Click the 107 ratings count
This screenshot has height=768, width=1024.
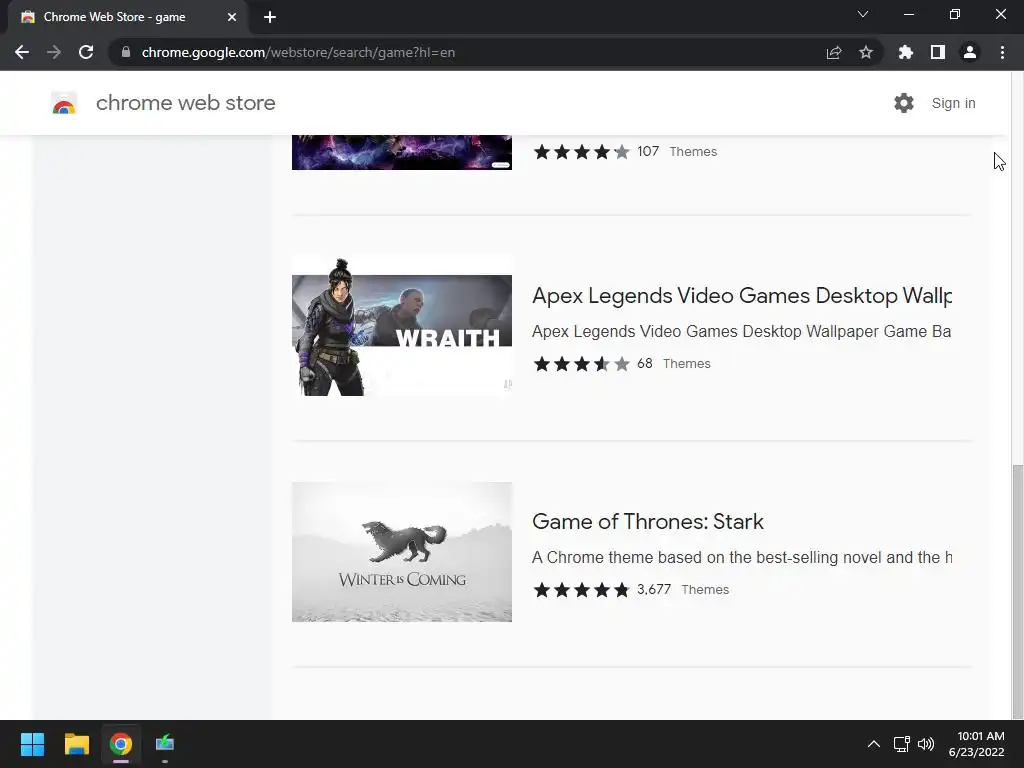[648, 152]
